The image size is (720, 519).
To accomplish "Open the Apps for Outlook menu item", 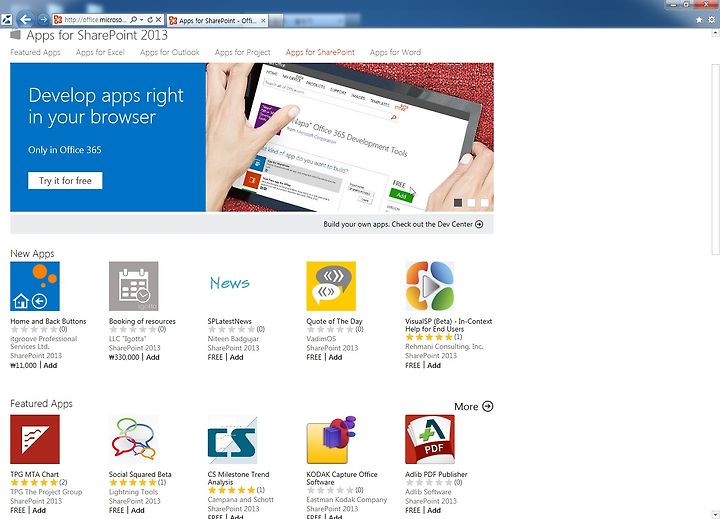I will click(x=169, y=52).
